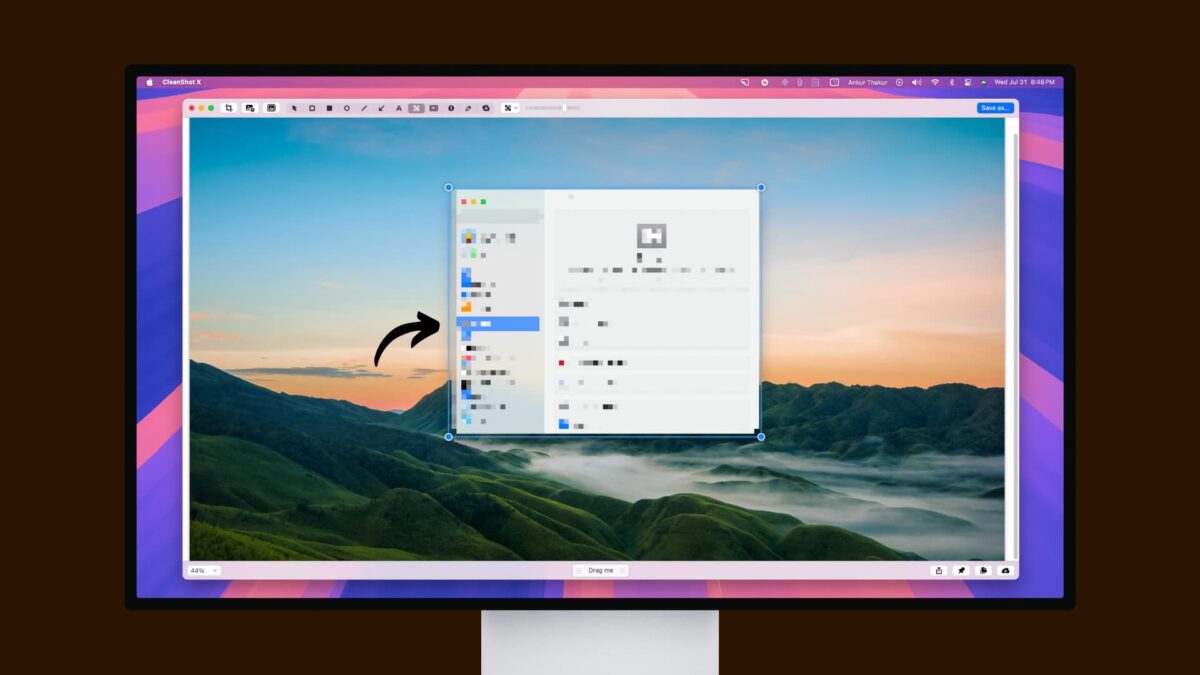Viewport: 1200px width, 675px height.
Task: Pin the screenshot with the pin icon
Action: coord(961,570)
